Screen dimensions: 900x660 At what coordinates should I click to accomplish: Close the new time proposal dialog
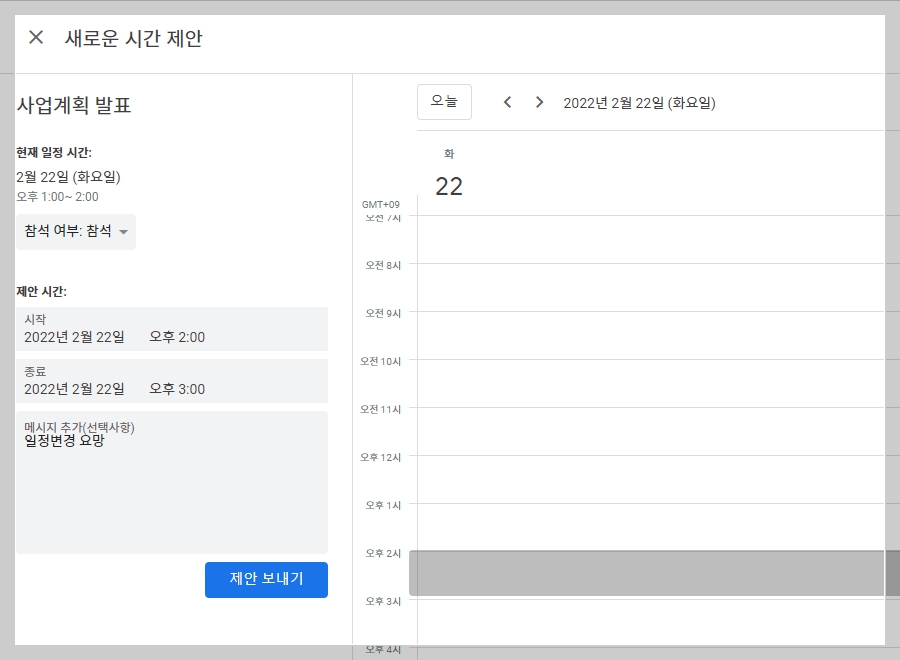pos(35,37)
